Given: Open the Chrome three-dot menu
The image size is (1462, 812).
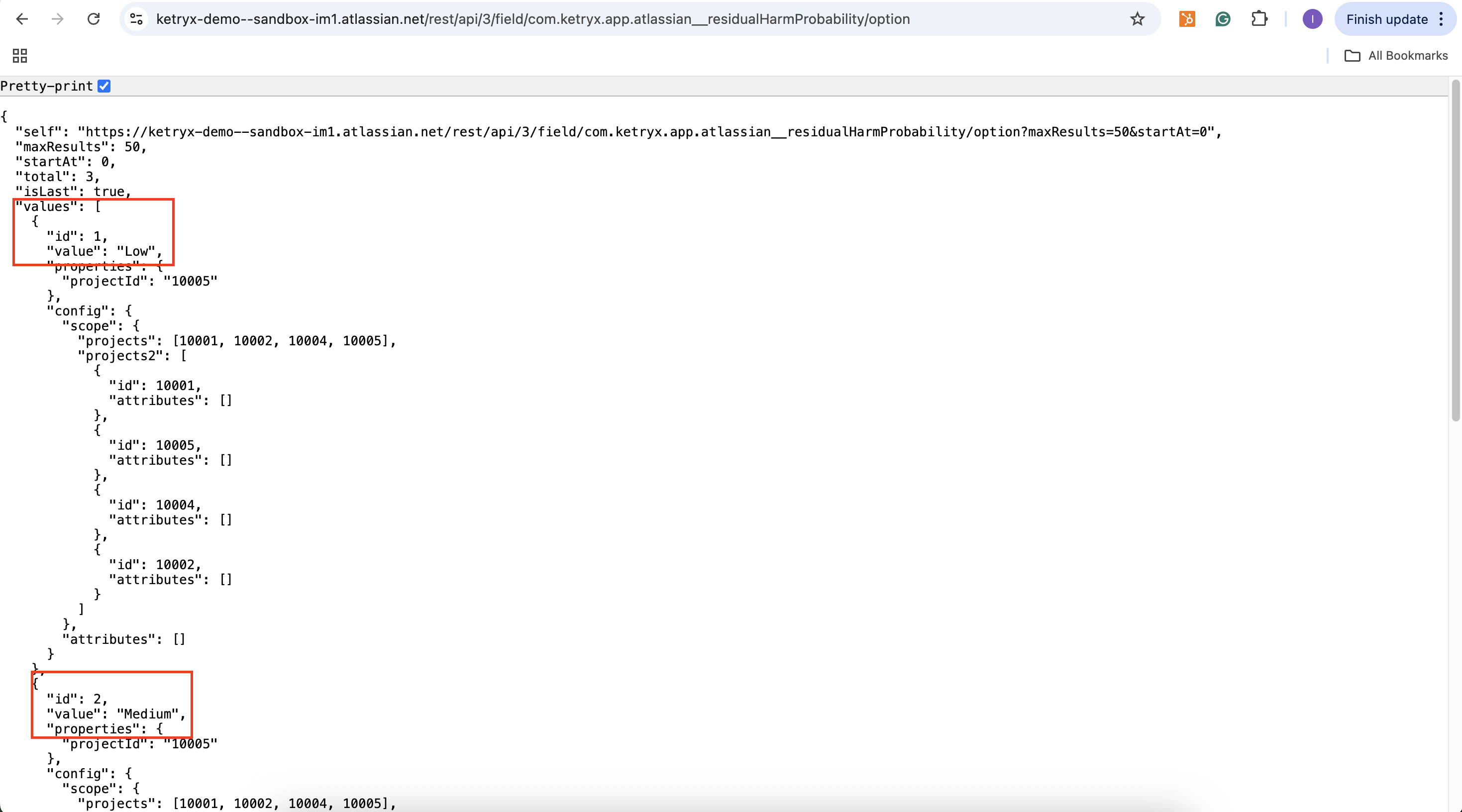Looking at the screenshot, I should pyautogui.click(x=1441, y=19).
